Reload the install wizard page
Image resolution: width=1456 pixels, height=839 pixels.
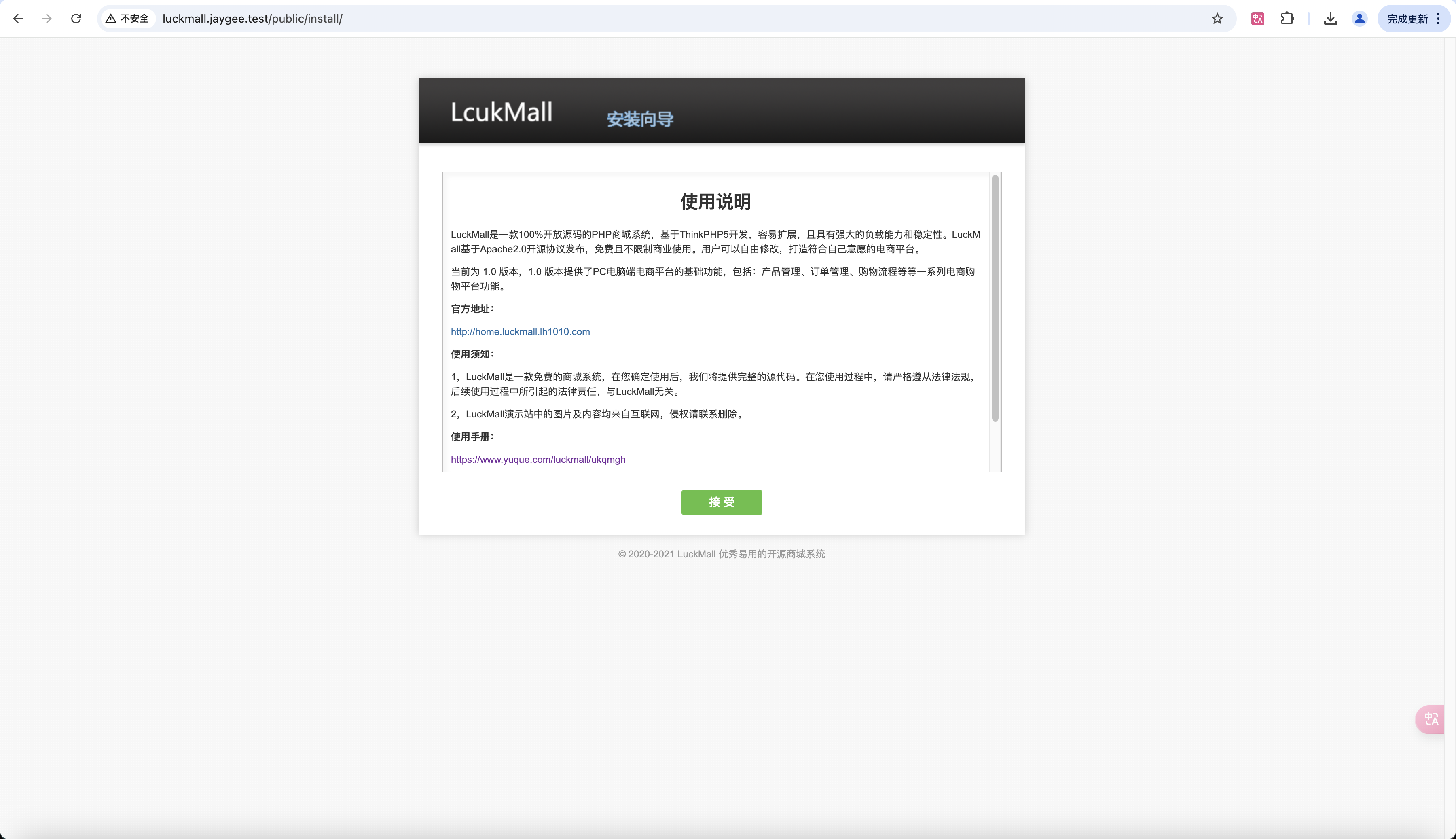point(76,19)
